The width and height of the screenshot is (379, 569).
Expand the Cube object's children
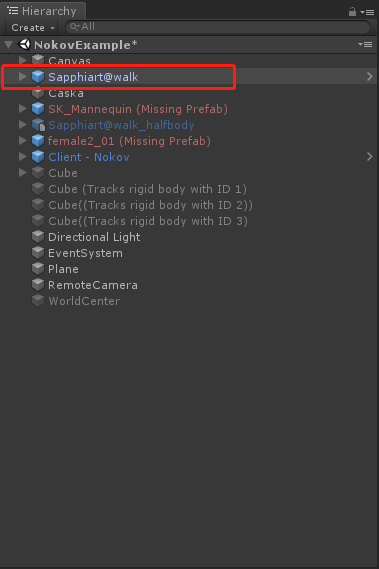point(23,172)
